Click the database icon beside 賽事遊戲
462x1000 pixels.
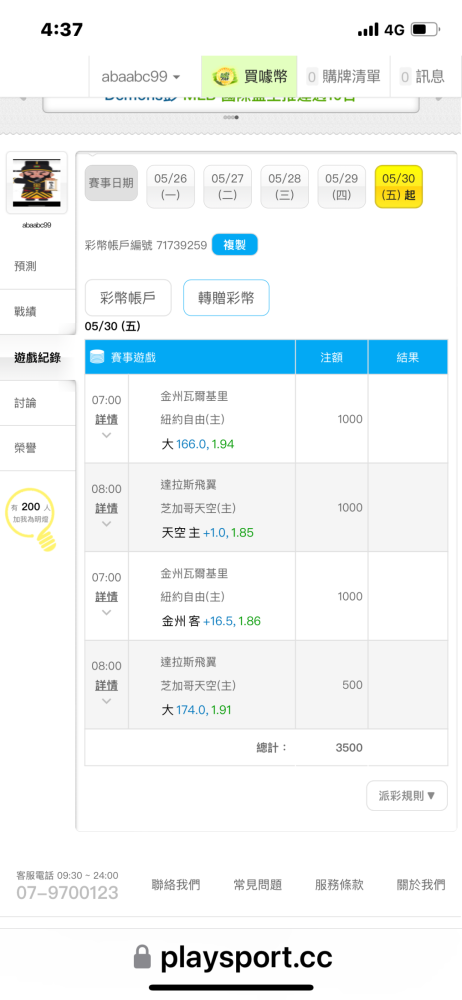[97, 357]
